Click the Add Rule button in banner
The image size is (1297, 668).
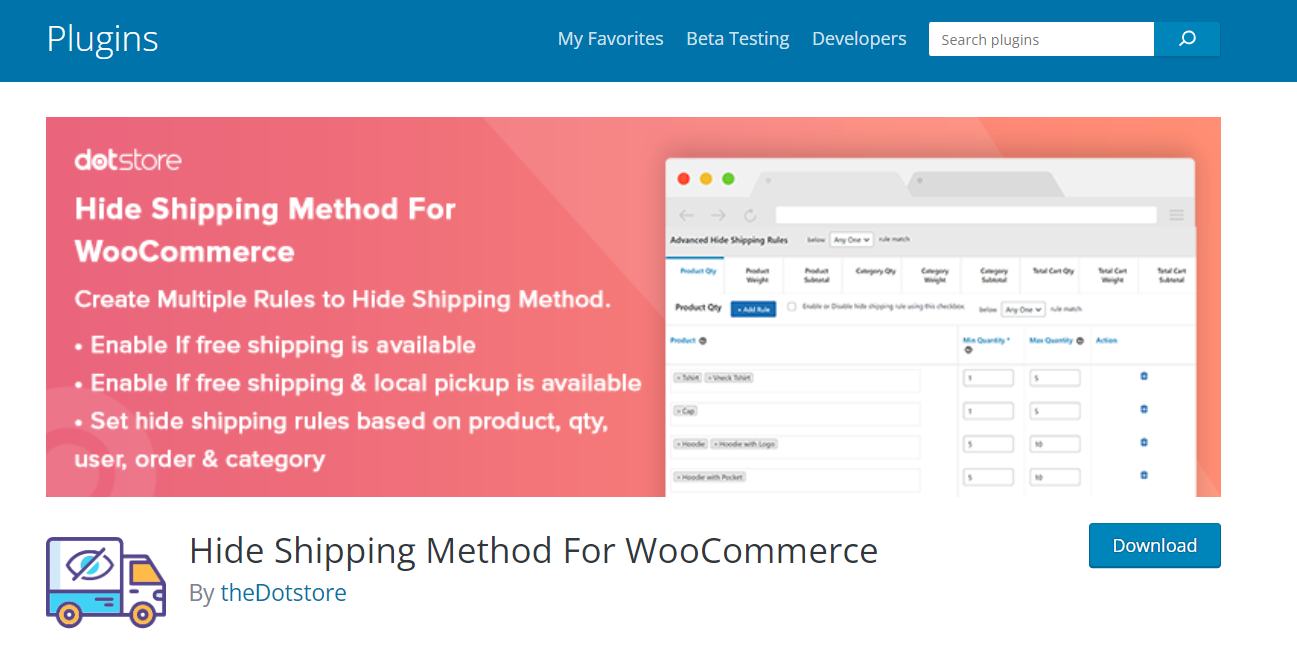click(753, 309)
